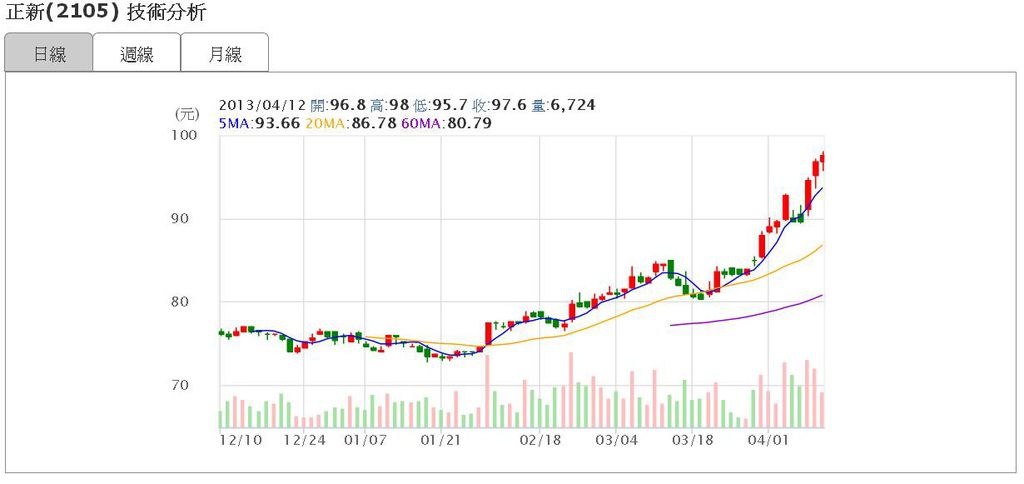
Task: Click the 5MA:93.66 legend label
Action: point(260,123)
